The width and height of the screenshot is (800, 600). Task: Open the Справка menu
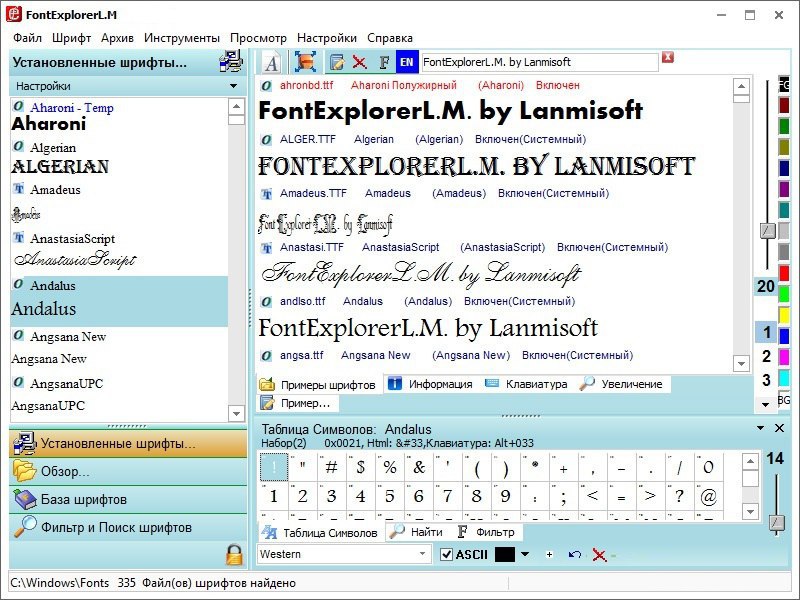pyautogui.click(x=390, y=38)
